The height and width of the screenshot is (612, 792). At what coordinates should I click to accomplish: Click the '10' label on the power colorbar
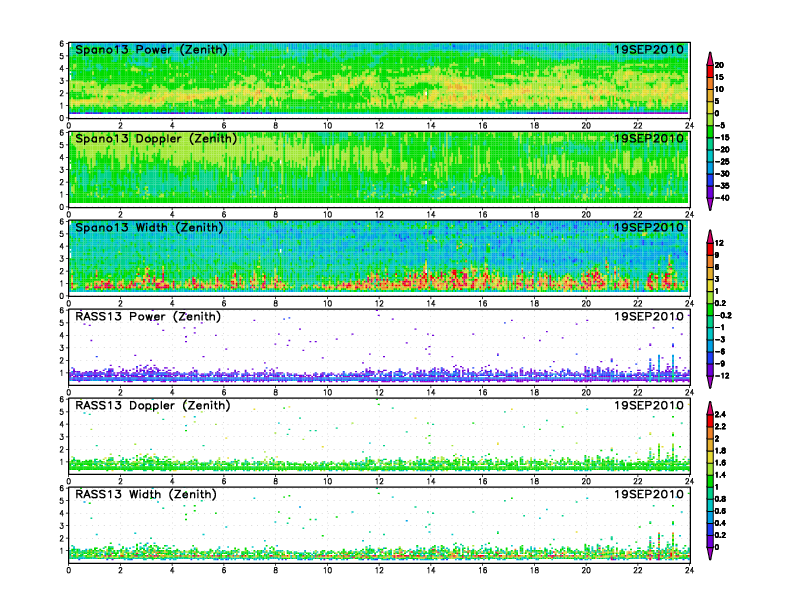click(x=719, y=89)
